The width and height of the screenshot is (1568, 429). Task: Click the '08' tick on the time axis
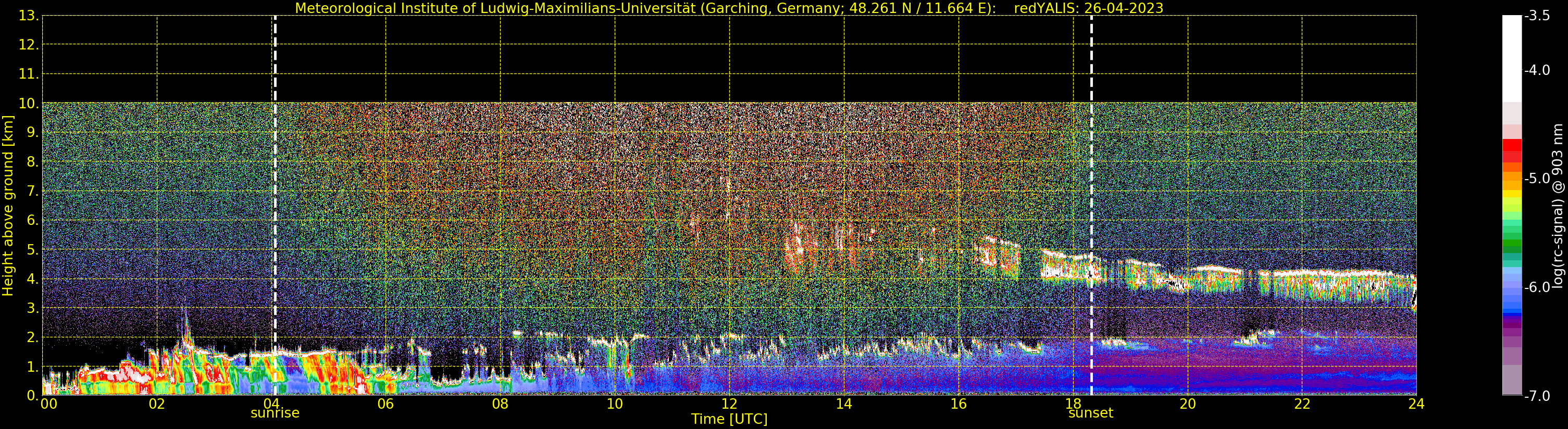click(500, 403)
